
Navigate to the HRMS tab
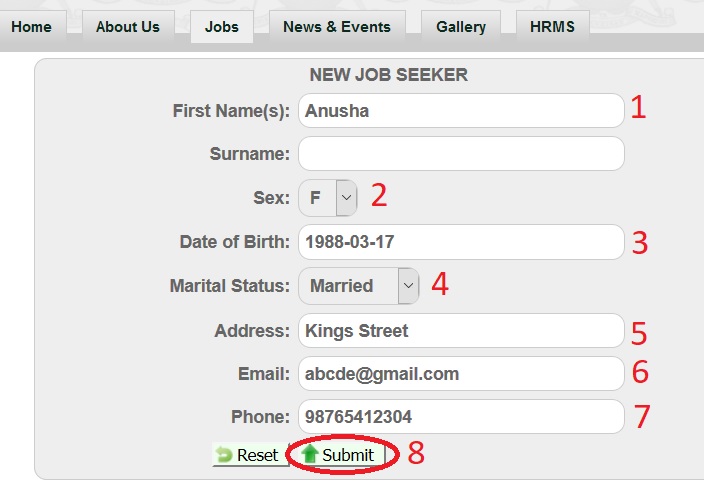tap(552, 27)
